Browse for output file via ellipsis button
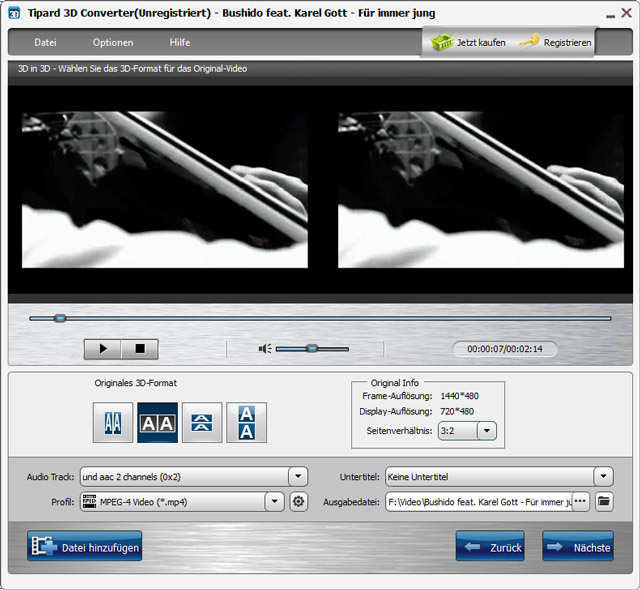This screenshot has height=590, width=640. tap(580, 501)
